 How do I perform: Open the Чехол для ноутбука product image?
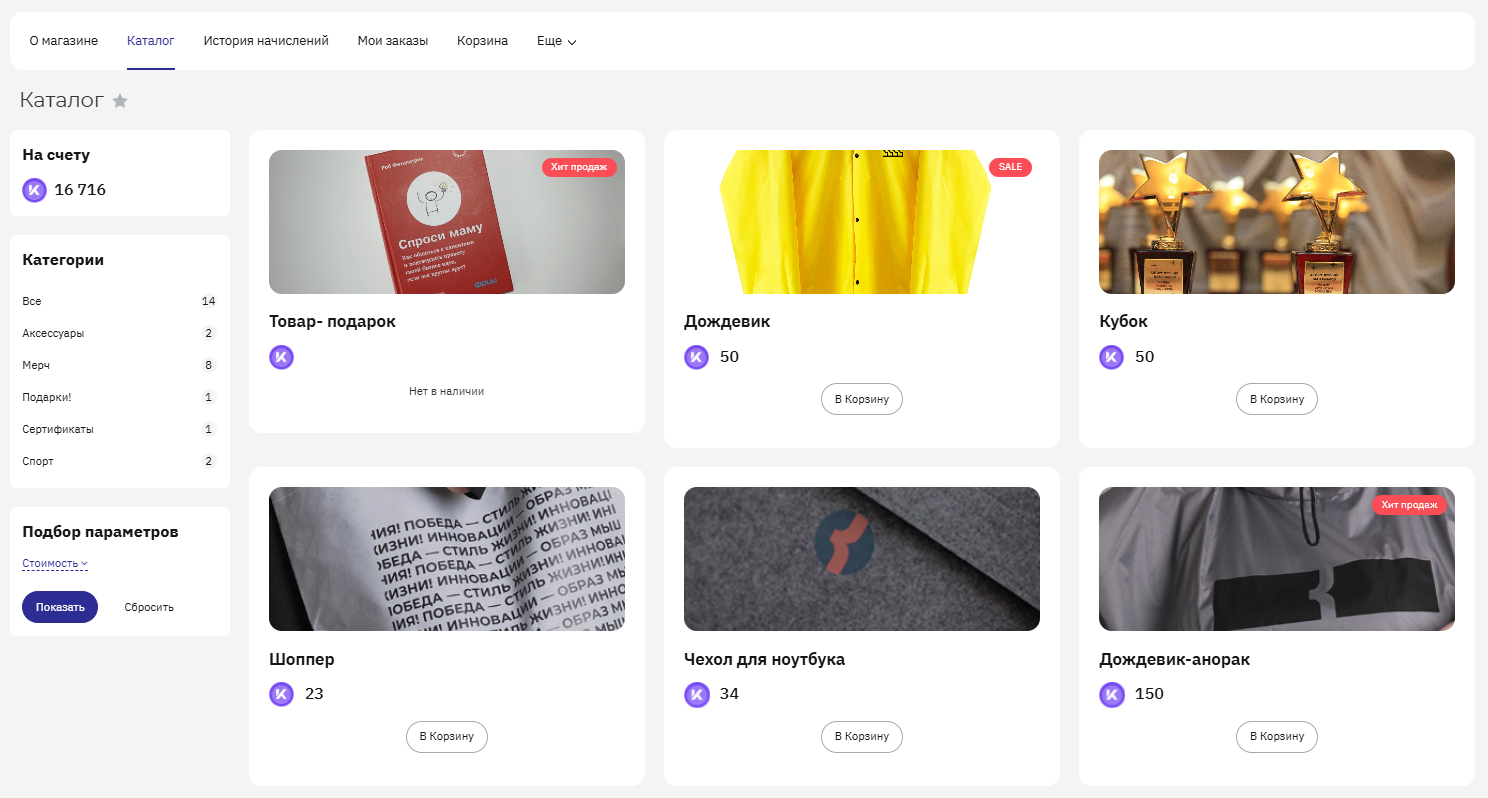coord(862,559)
